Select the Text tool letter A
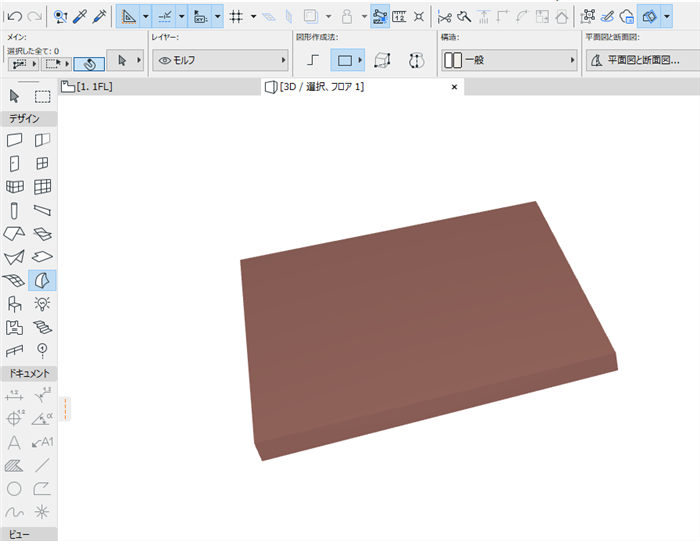This screenshot has height=541, width=700. pos(14,442)
